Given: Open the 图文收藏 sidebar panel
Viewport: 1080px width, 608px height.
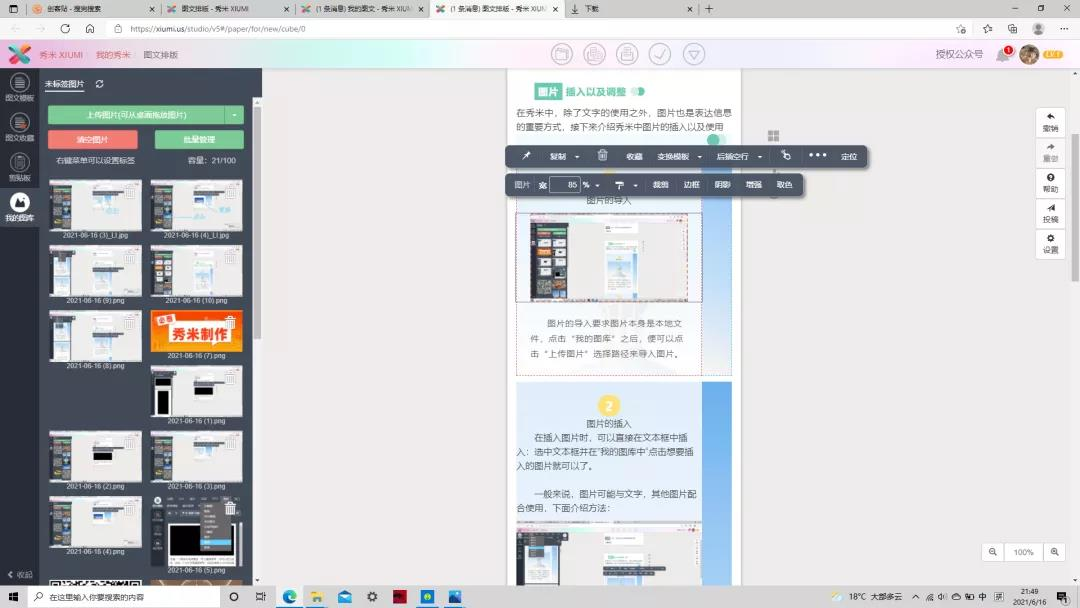Looking at the screenshot, I should click(19, 127).
